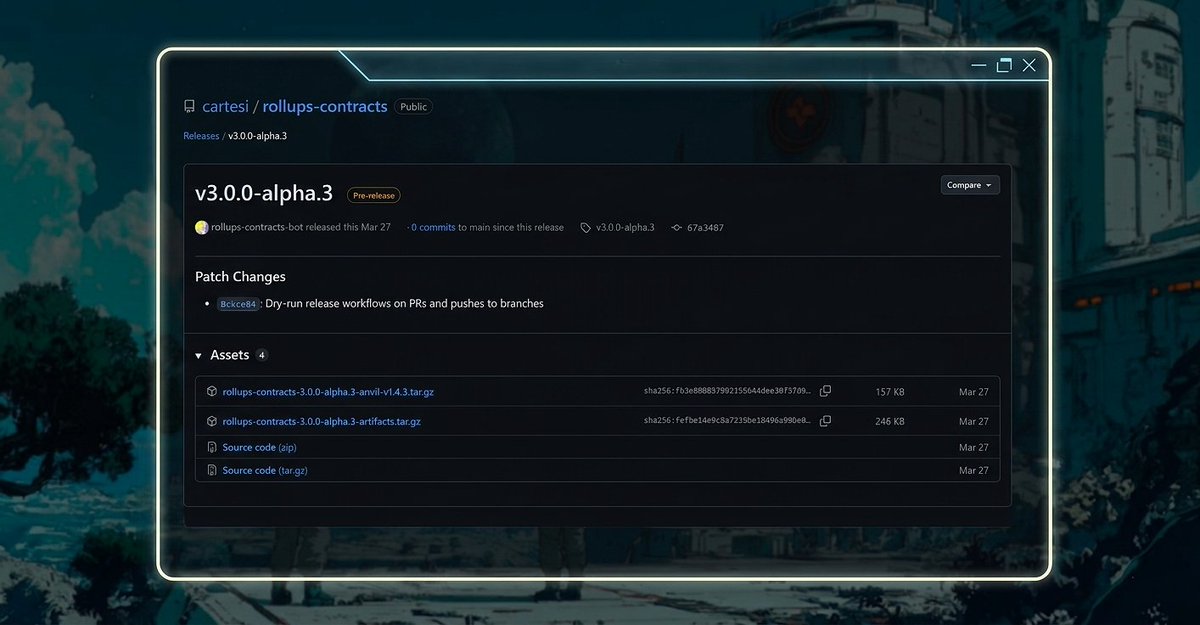
Task: Click the Patch Changes heading
Action: (x=240, y=277)
